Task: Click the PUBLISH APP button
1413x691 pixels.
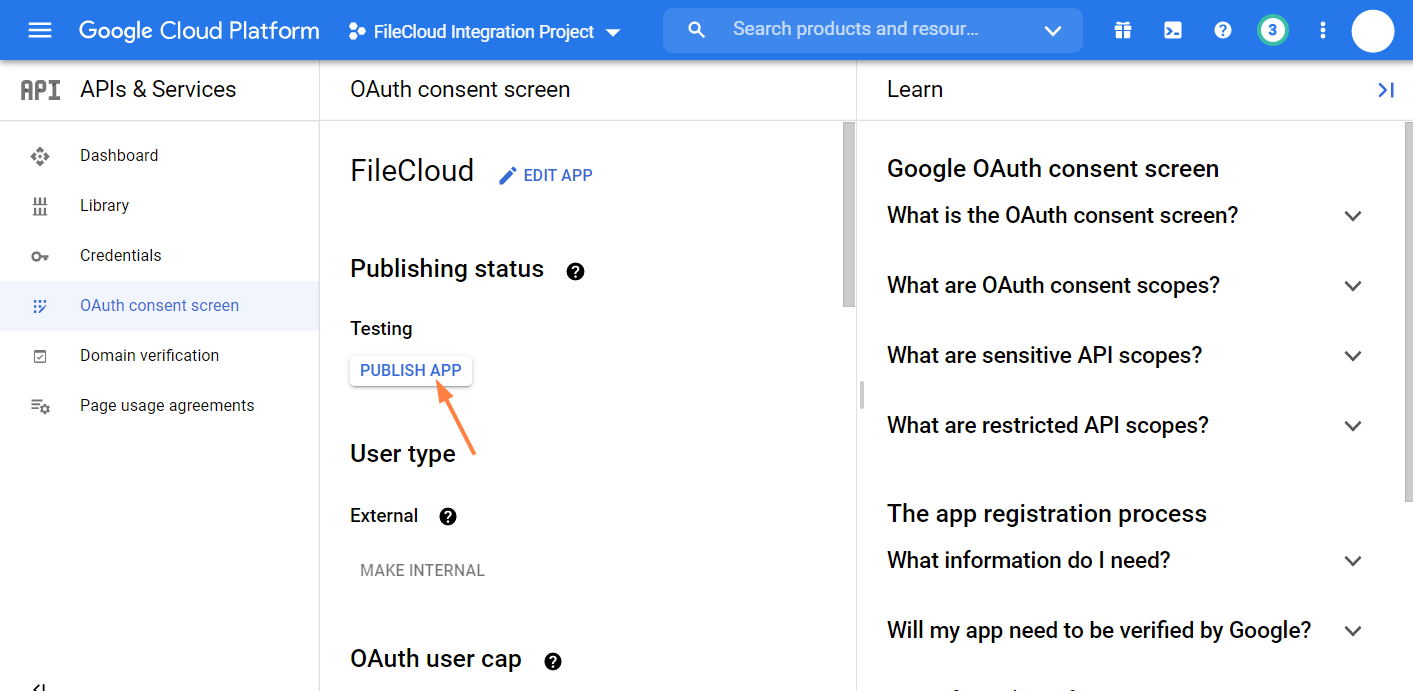Action: (x=410, y=370)
